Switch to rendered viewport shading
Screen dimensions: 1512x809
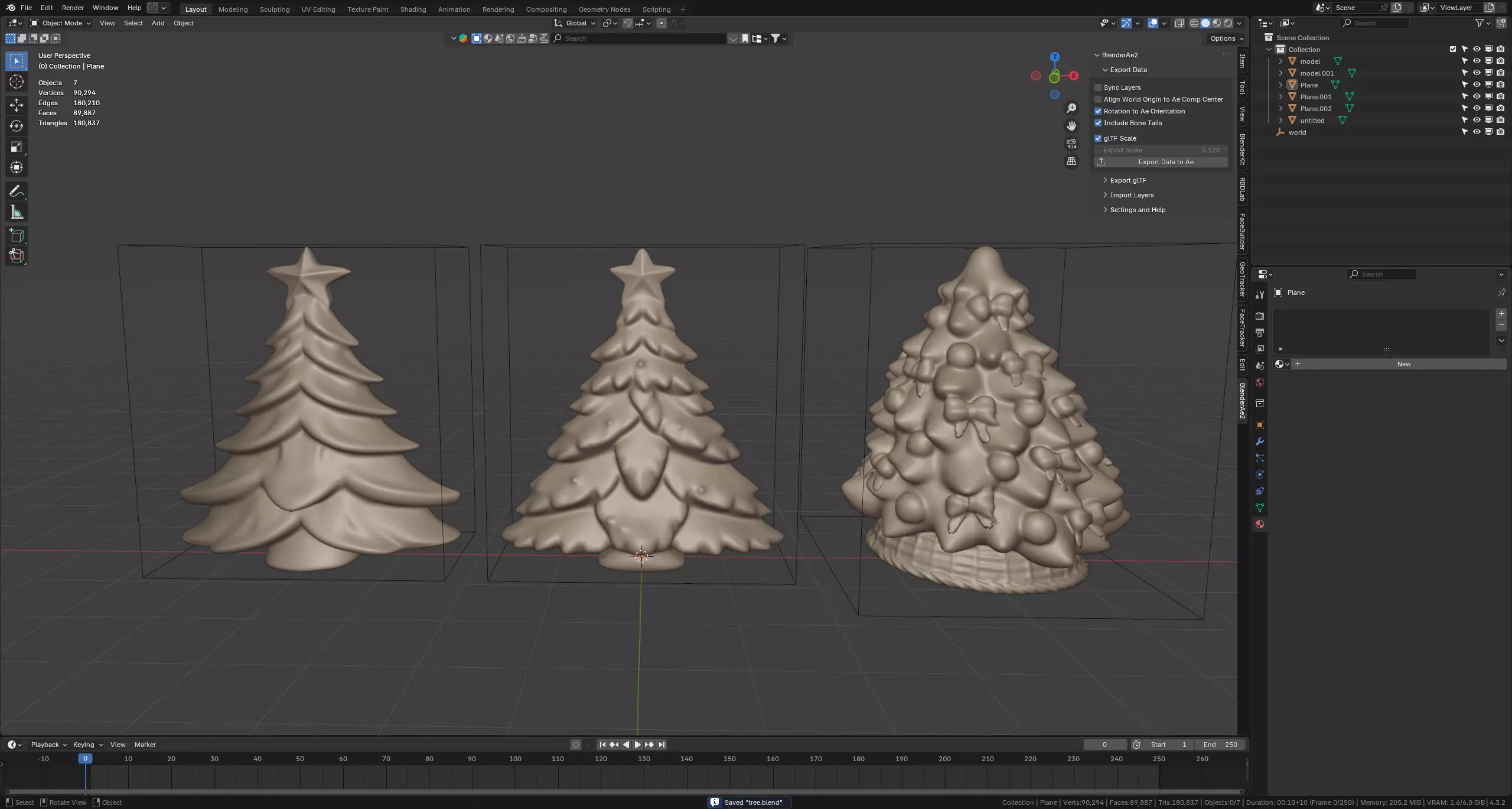pyautogui.click(x=1228, y=23)
